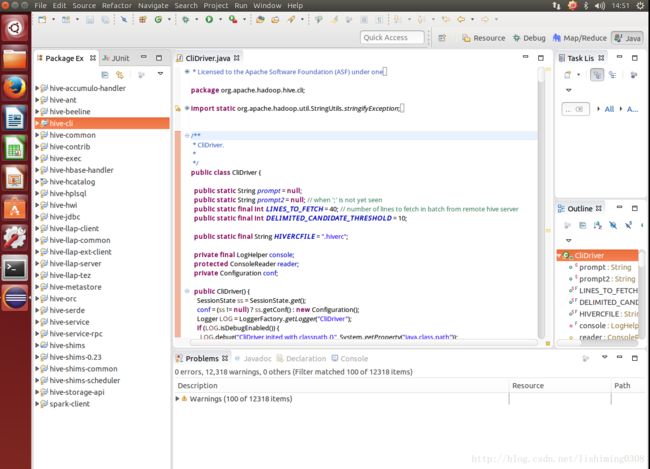Open the Task List view menu triangle
Screen dimensions: 650x469
click(569, 90)
